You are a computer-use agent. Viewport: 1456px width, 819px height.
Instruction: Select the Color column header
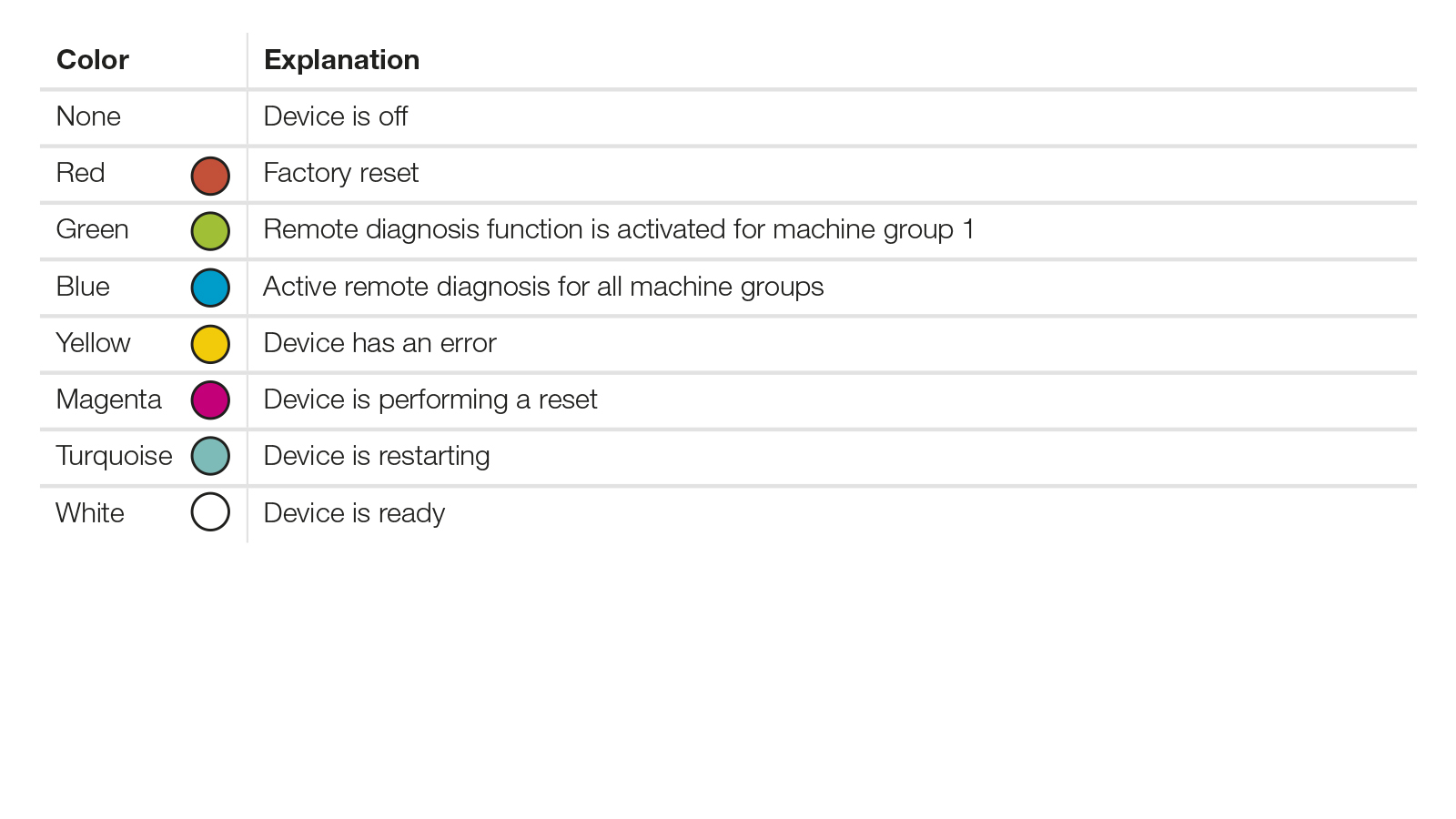[93, 60]
